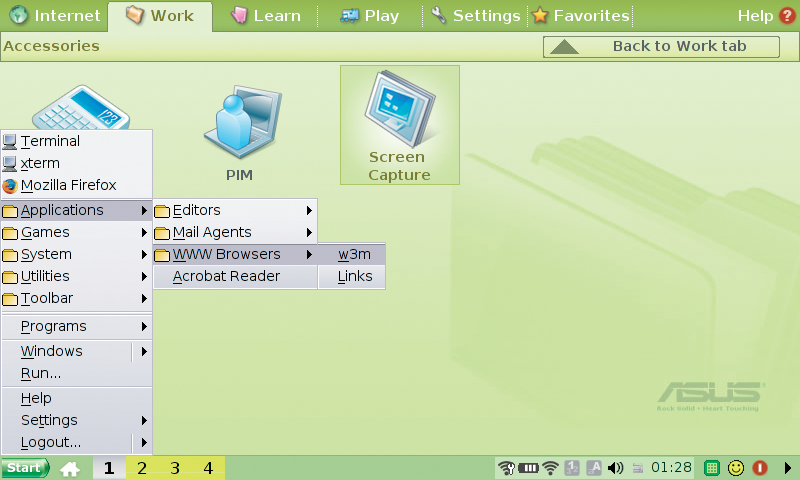This screenshot has height=480, width=800.
Task: Open Mozilla Firefox from the menu
Action: 77,185
